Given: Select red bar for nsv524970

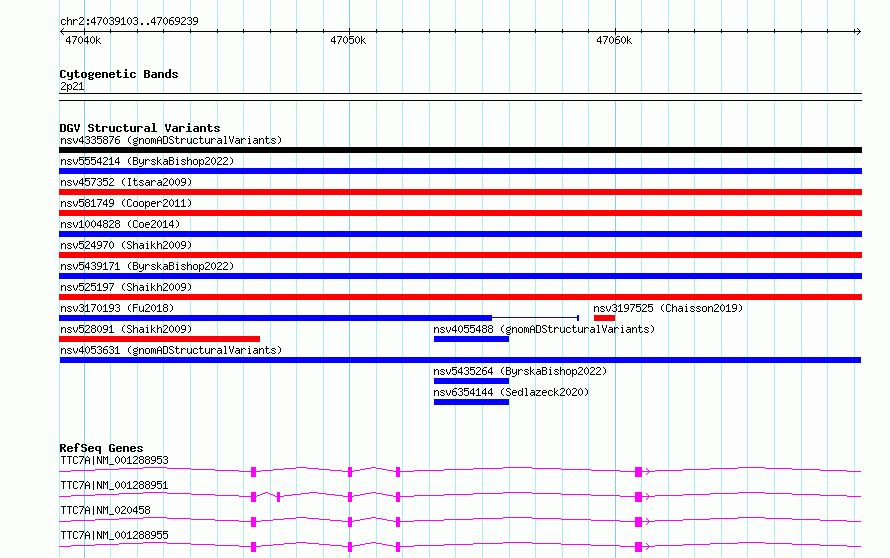Looking at the screenshot, I should pyautogui.click(x=460, y=255).
